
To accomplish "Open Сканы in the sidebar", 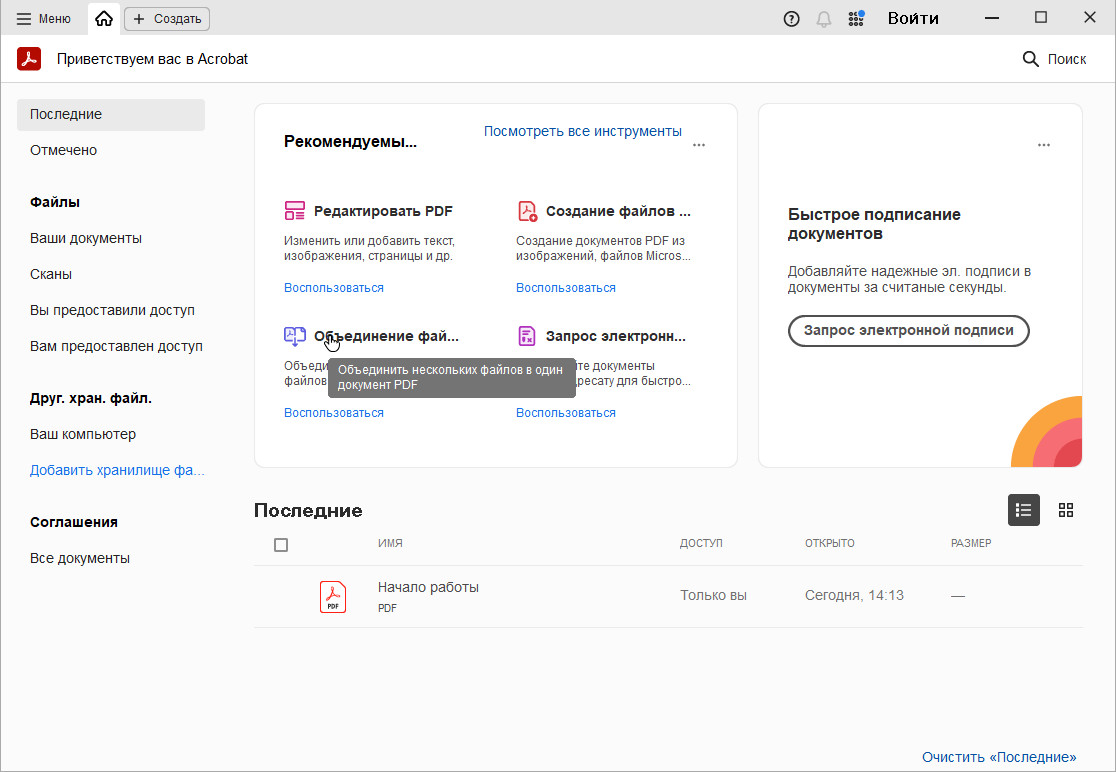I will (51, 274).
